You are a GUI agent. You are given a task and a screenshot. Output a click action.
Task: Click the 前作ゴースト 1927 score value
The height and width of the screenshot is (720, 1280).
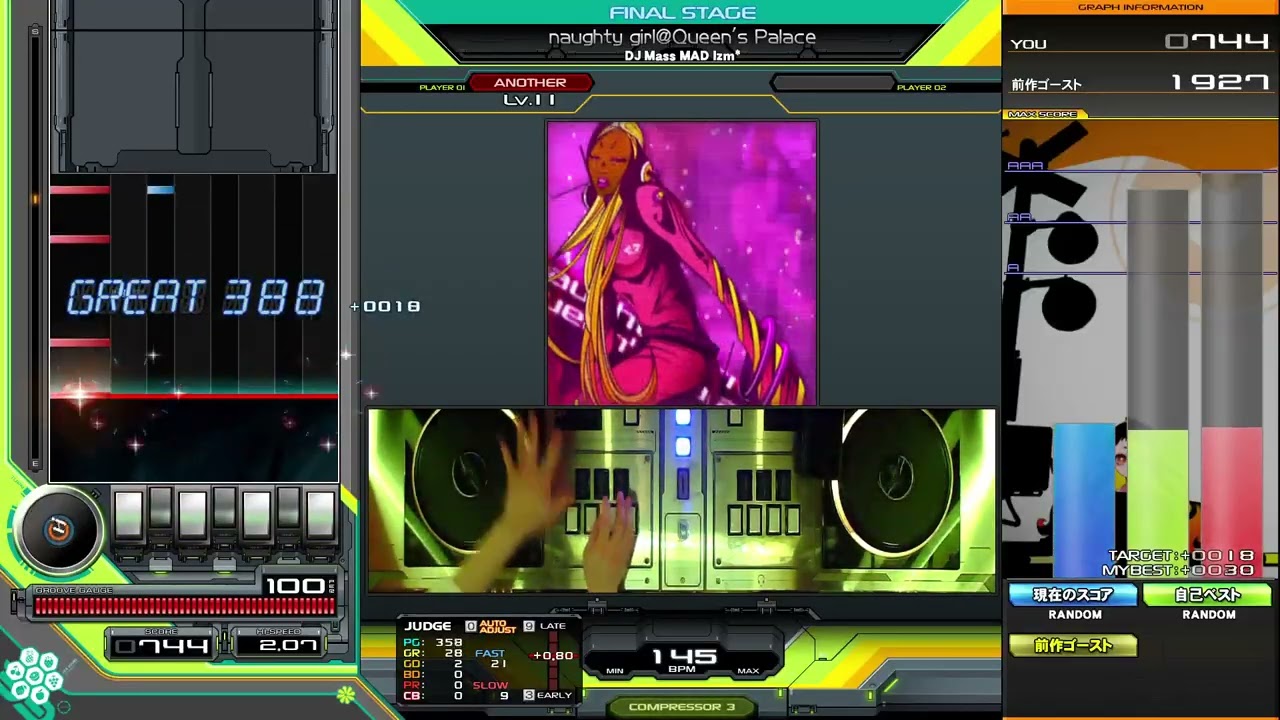click(x=1220, y=83)
